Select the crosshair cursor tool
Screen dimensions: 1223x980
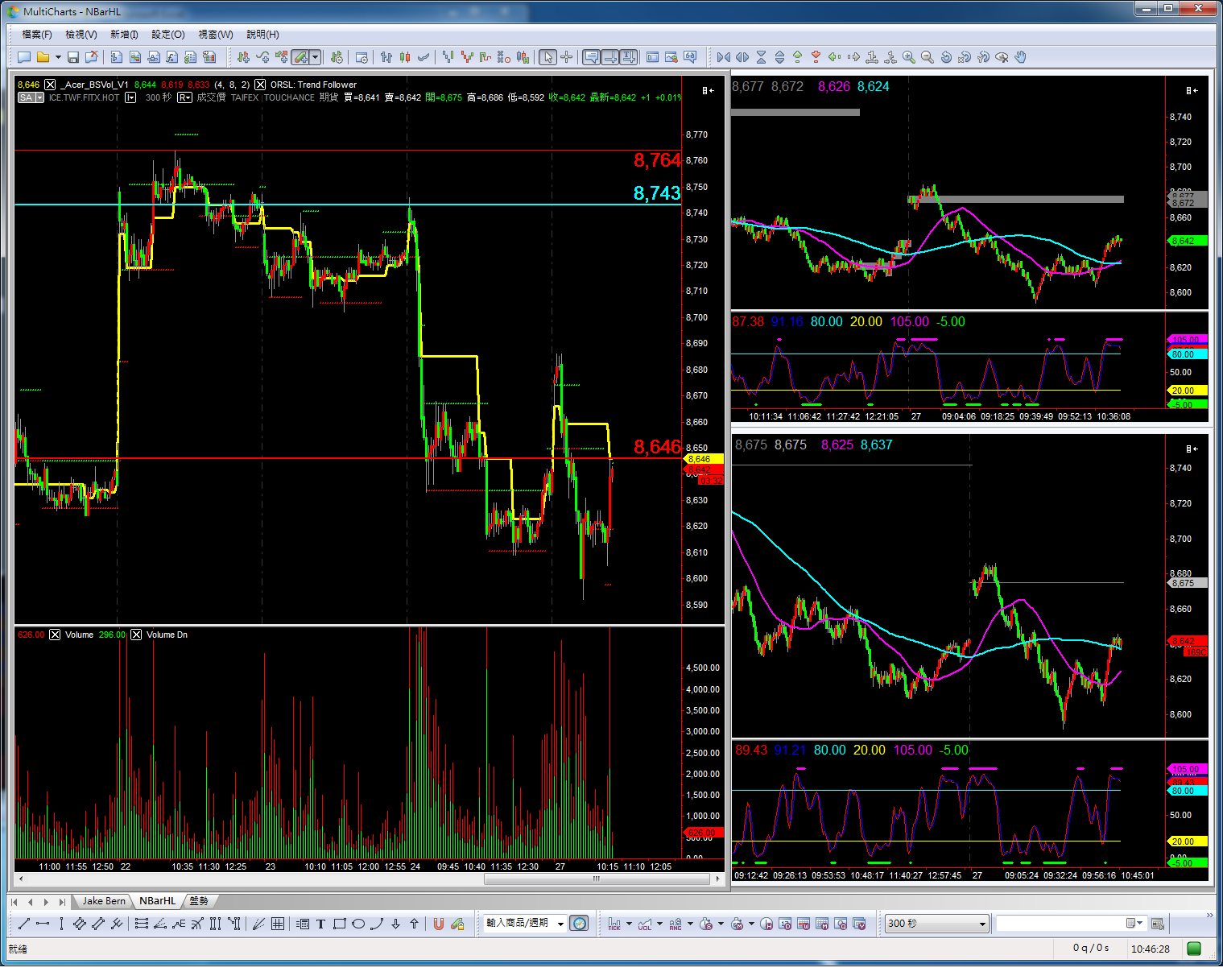pyautogui.click(x=566, y=57)
